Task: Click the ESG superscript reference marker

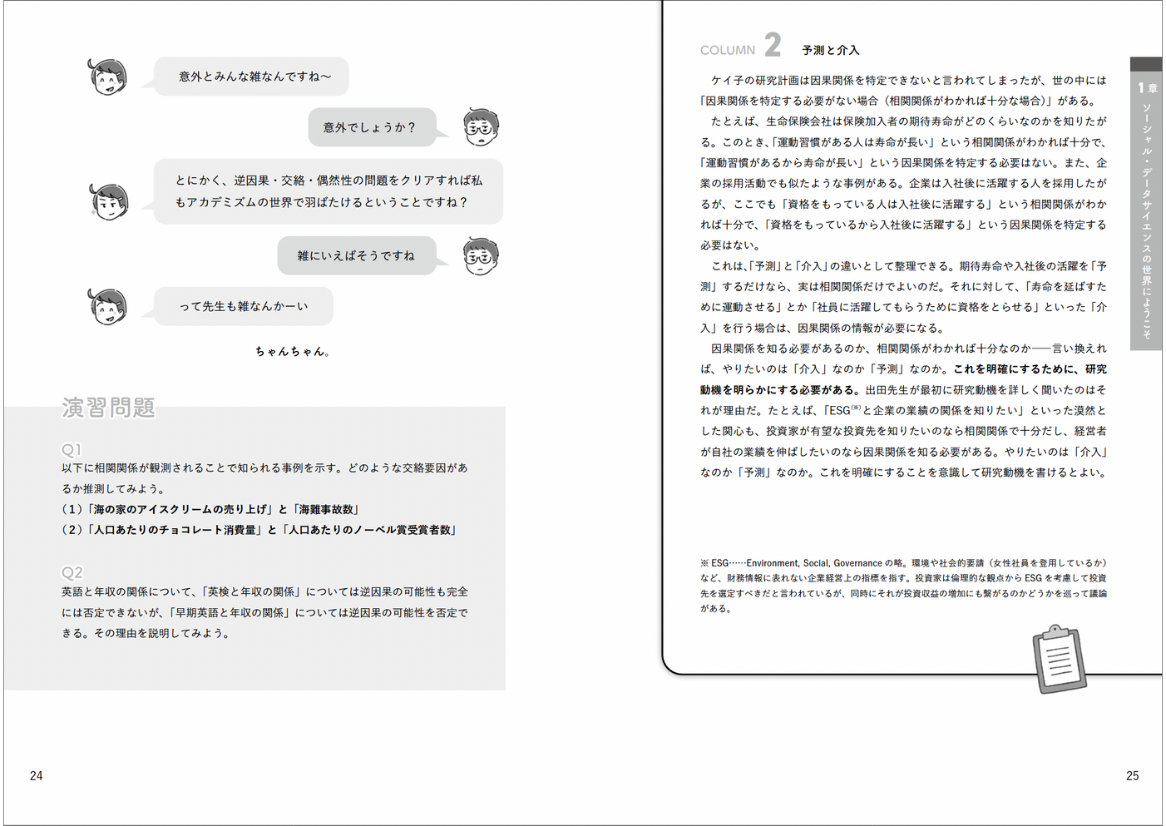Action: pyautogui.click(x=852, y=406)
